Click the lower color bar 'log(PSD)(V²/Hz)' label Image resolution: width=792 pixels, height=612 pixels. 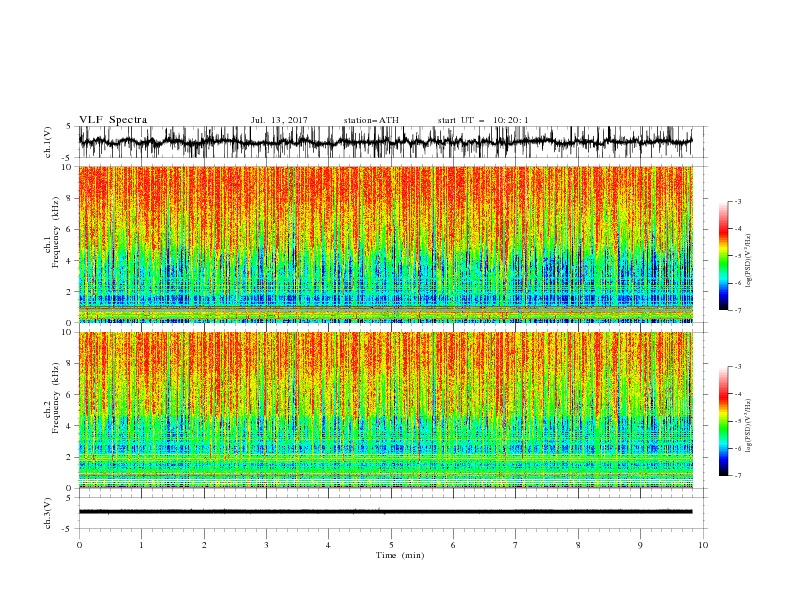coord(749,426)
